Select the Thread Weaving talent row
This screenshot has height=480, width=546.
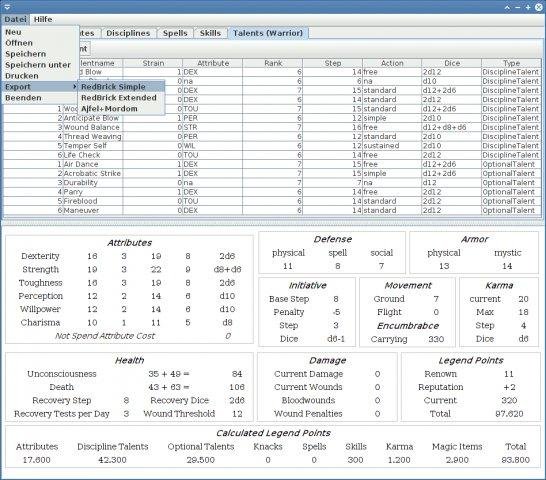272,136
